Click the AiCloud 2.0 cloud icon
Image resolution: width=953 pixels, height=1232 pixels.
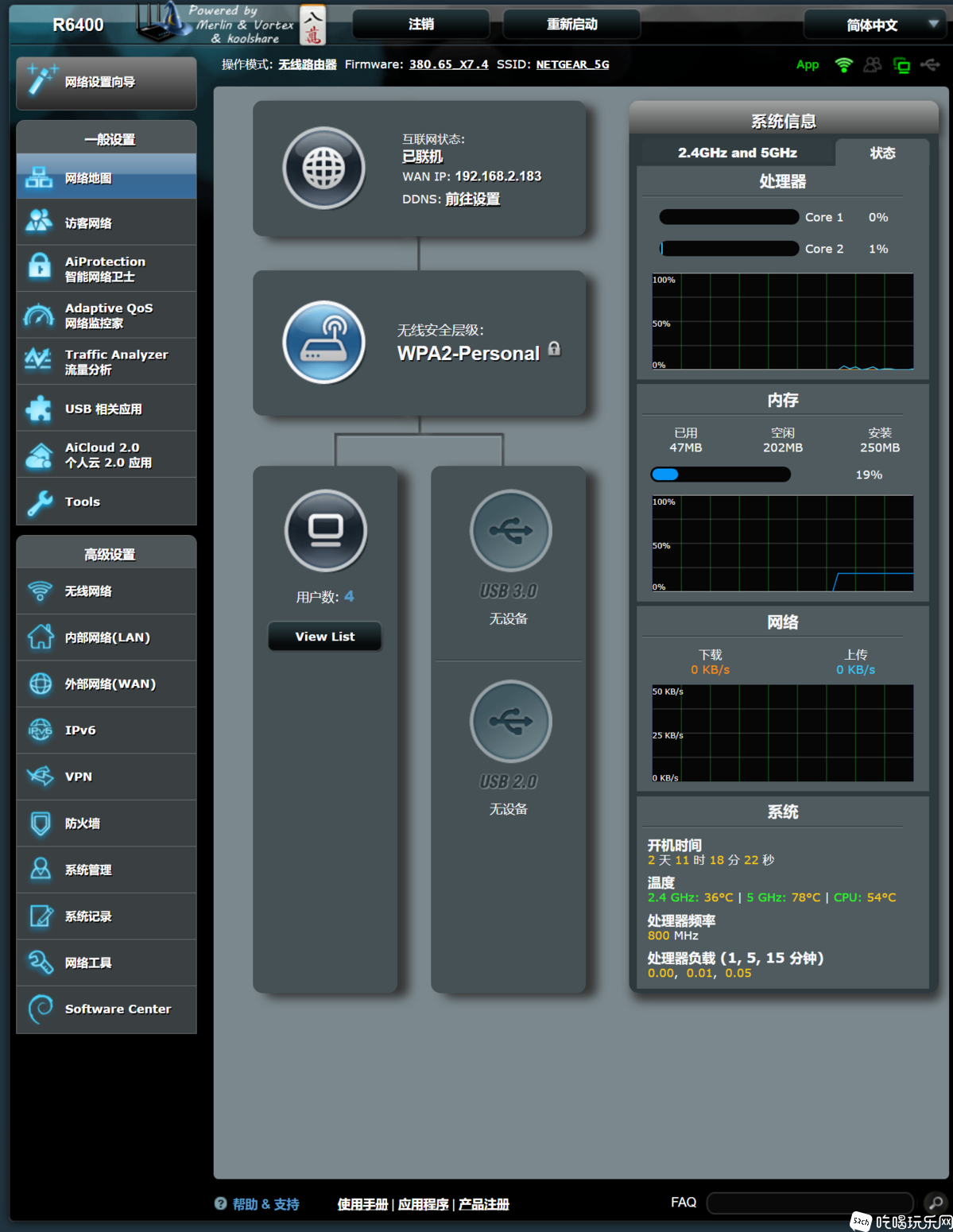pyautogui.click(x=39, y=455)
